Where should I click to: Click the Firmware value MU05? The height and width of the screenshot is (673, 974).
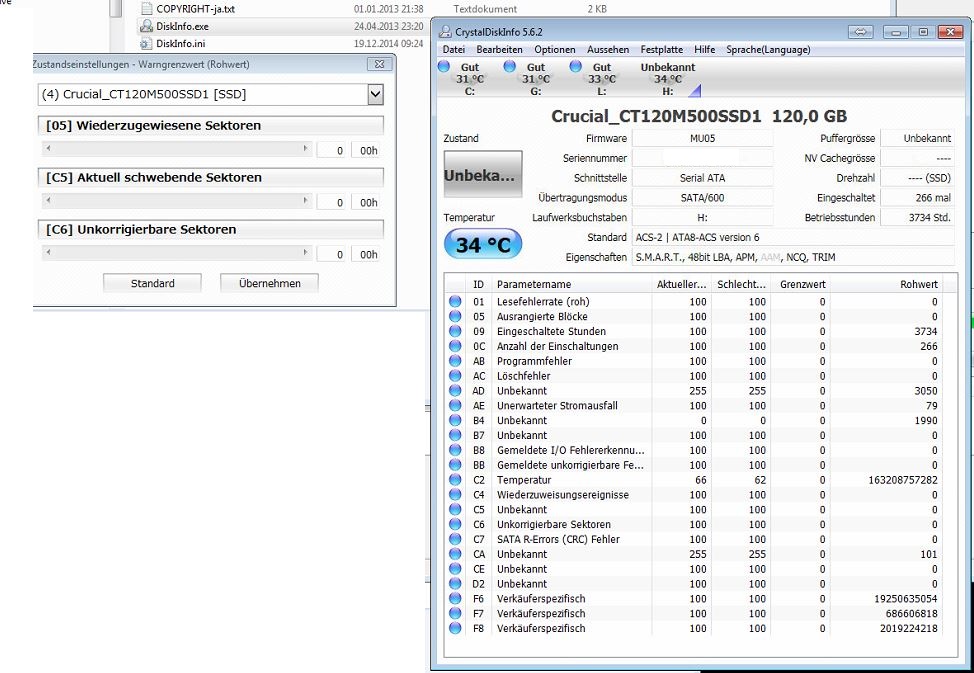point(703,139)
